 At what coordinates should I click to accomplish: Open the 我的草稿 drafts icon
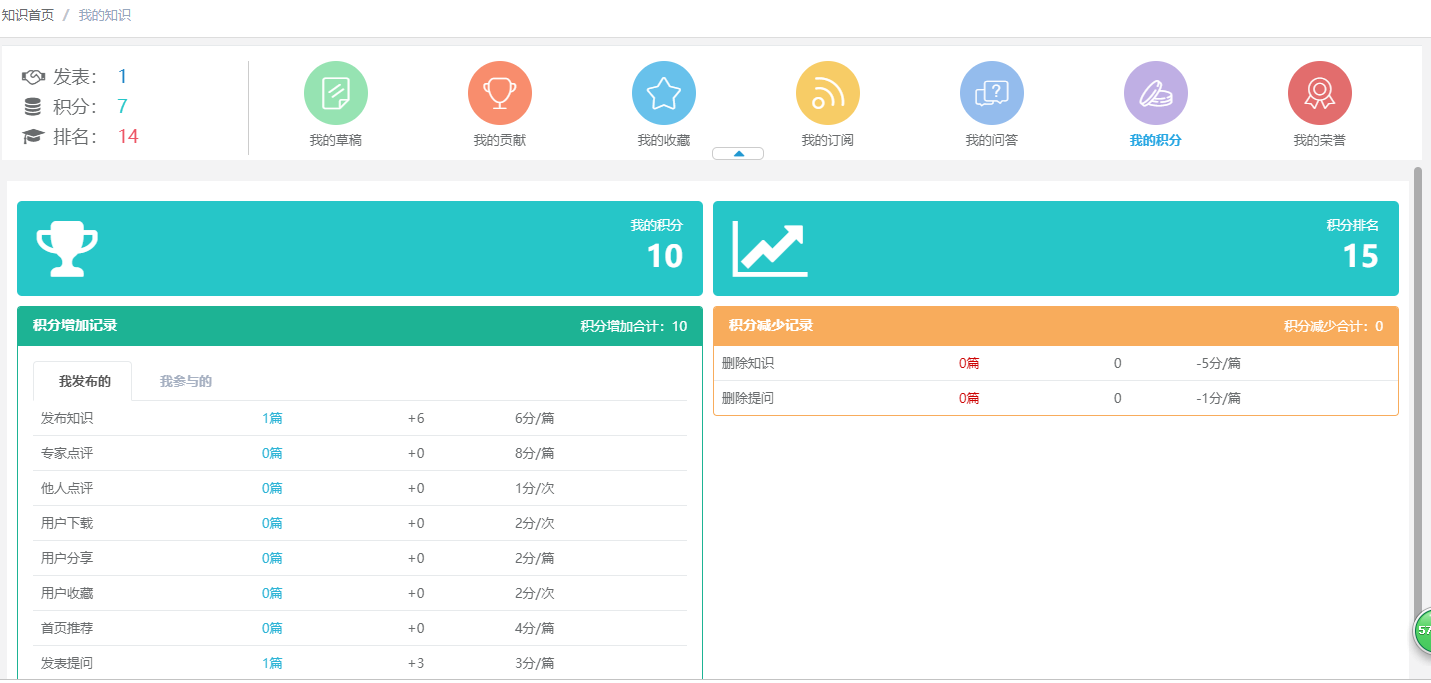point(336,93)
